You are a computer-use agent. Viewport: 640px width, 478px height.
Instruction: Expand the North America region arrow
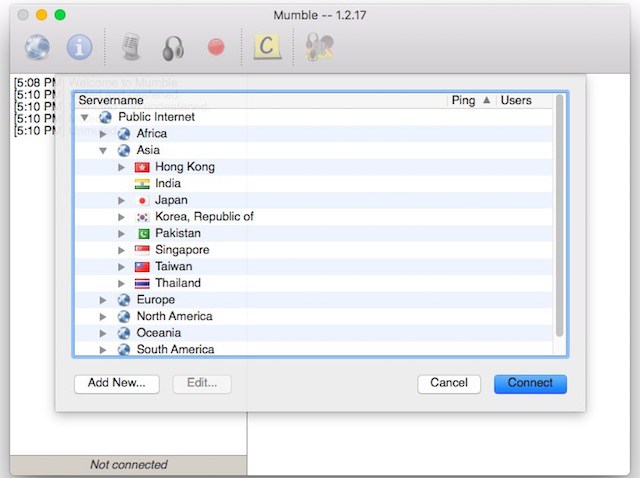[103, 316]
